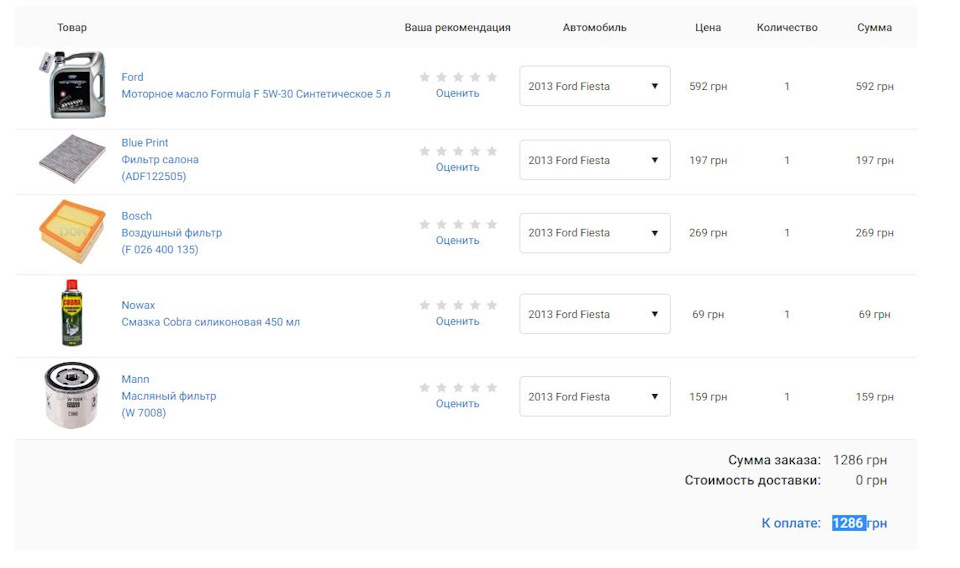Click Оценить for Ford motor oil
960x568 pixels.
pyautogui.click(x=457, y=93)
